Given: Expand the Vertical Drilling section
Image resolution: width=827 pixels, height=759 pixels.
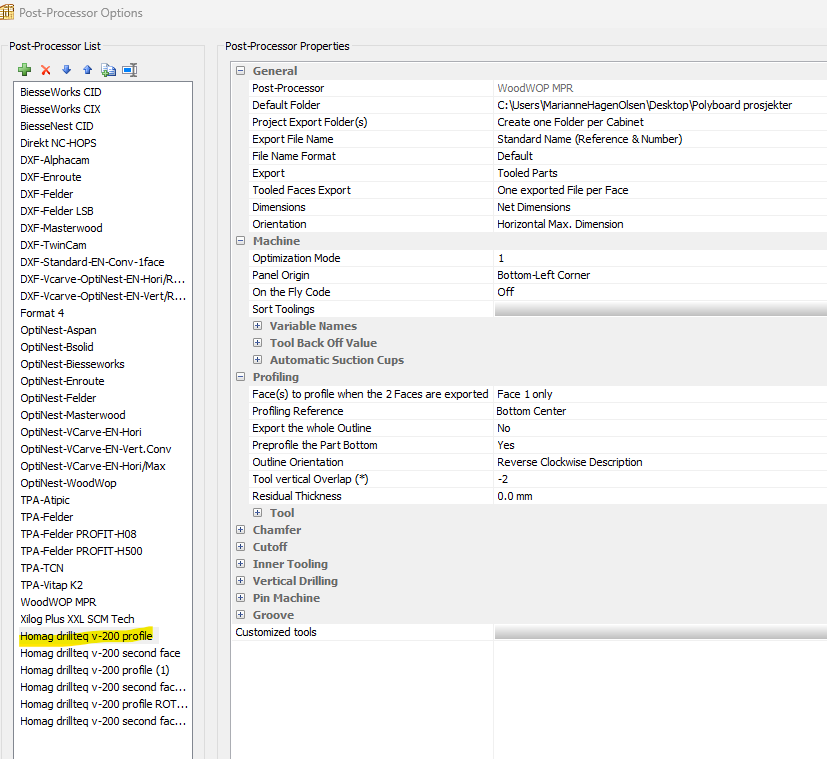Looking at the screenshot, I should pyautogui.click(x=240, y=581).
